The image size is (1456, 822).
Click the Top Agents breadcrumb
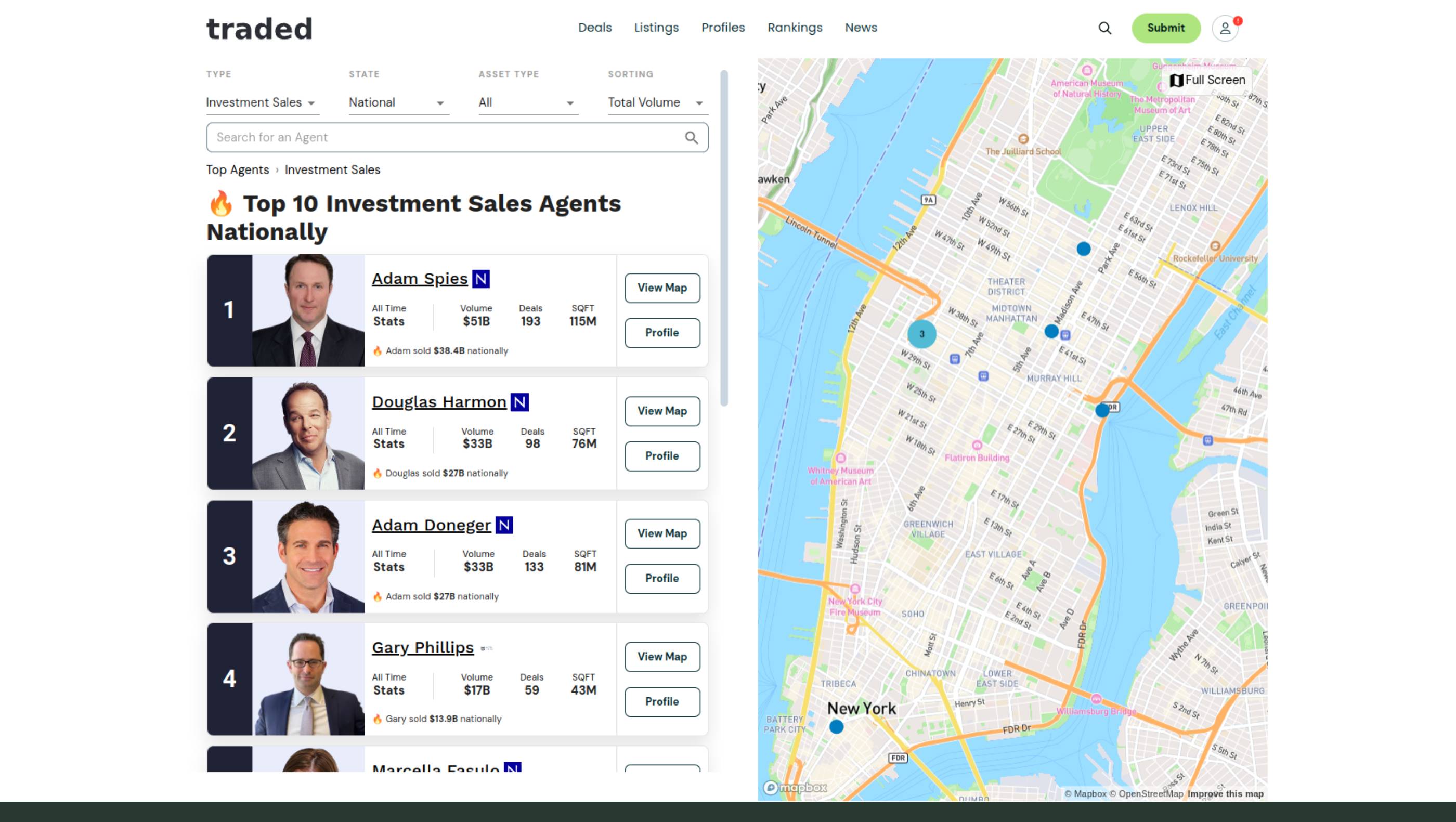tap(238, 170)
